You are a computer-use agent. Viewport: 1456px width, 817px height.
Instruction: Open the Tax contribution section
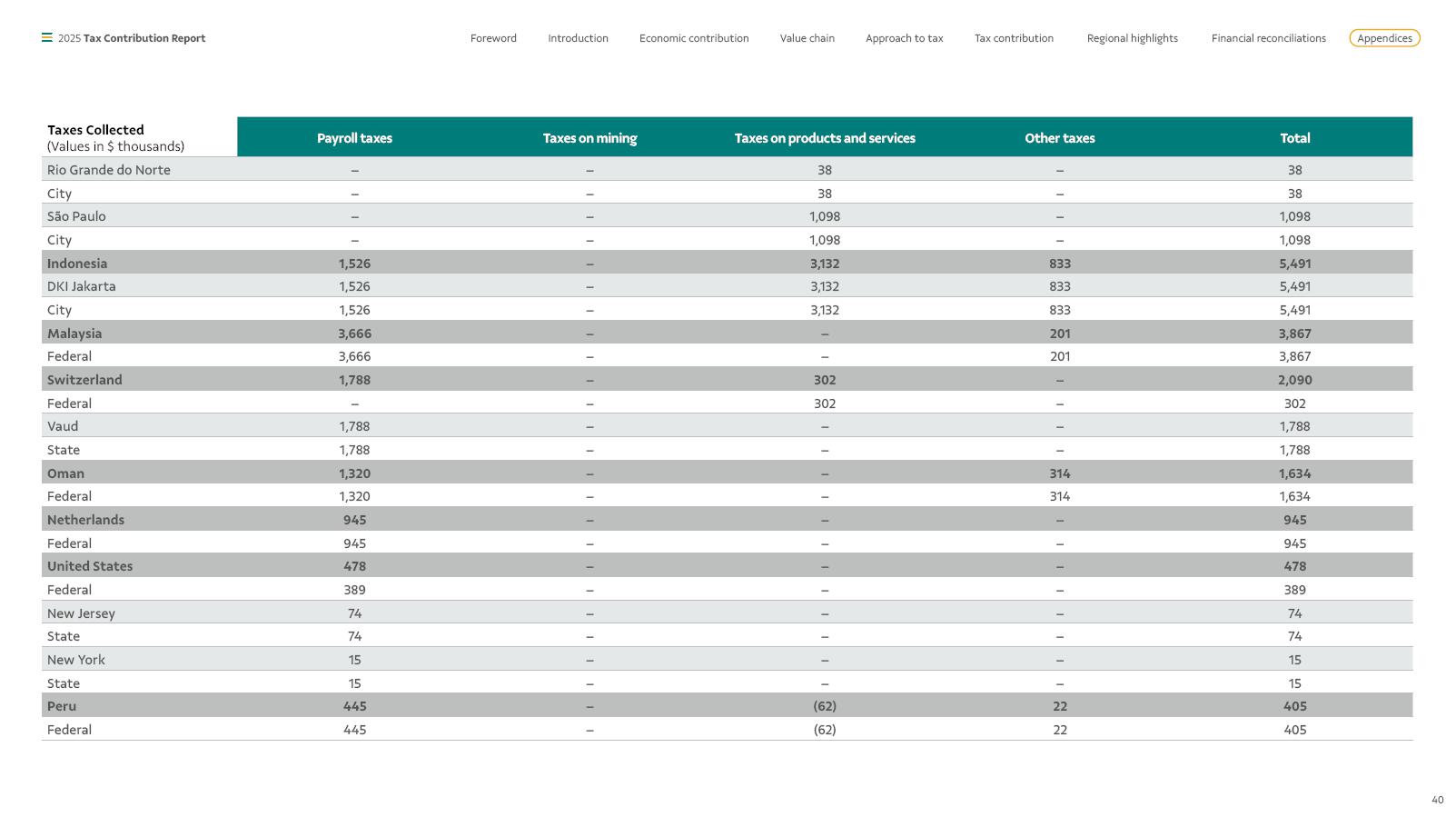[1014, 38]
